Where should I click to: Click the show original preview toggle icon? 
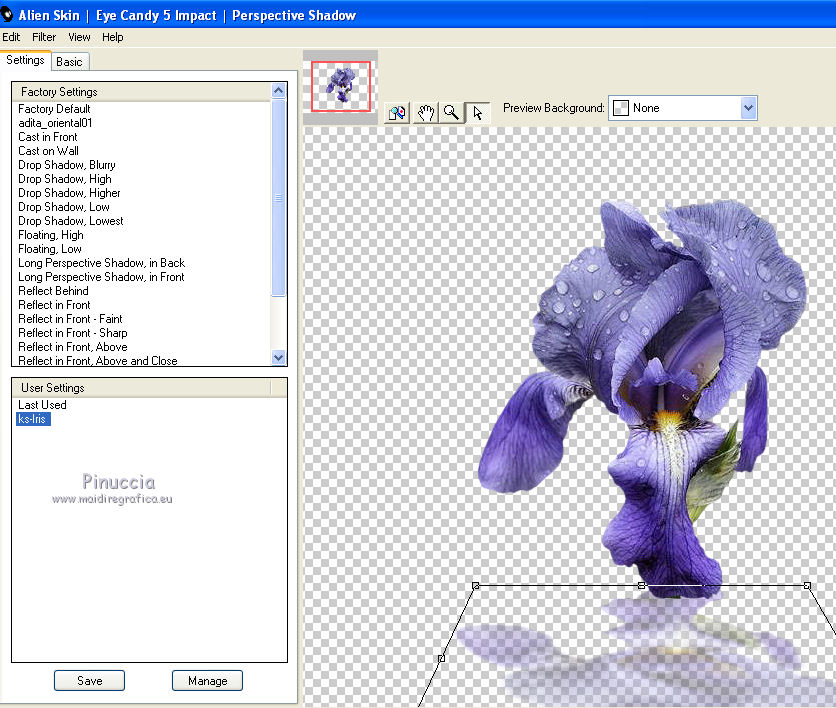397,112
